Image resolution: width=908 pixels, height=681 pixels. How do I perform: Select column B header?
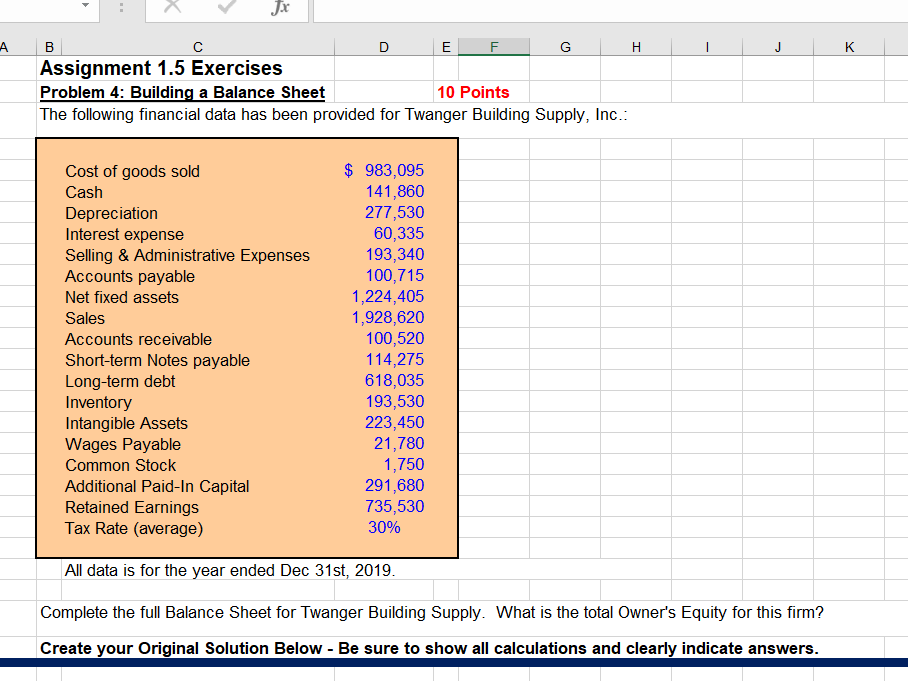tap(49, 47)
